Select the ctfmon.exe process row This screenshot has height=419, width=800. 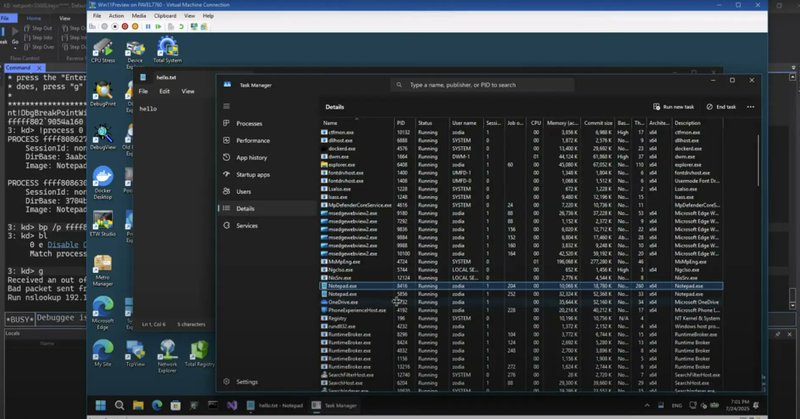521,132
